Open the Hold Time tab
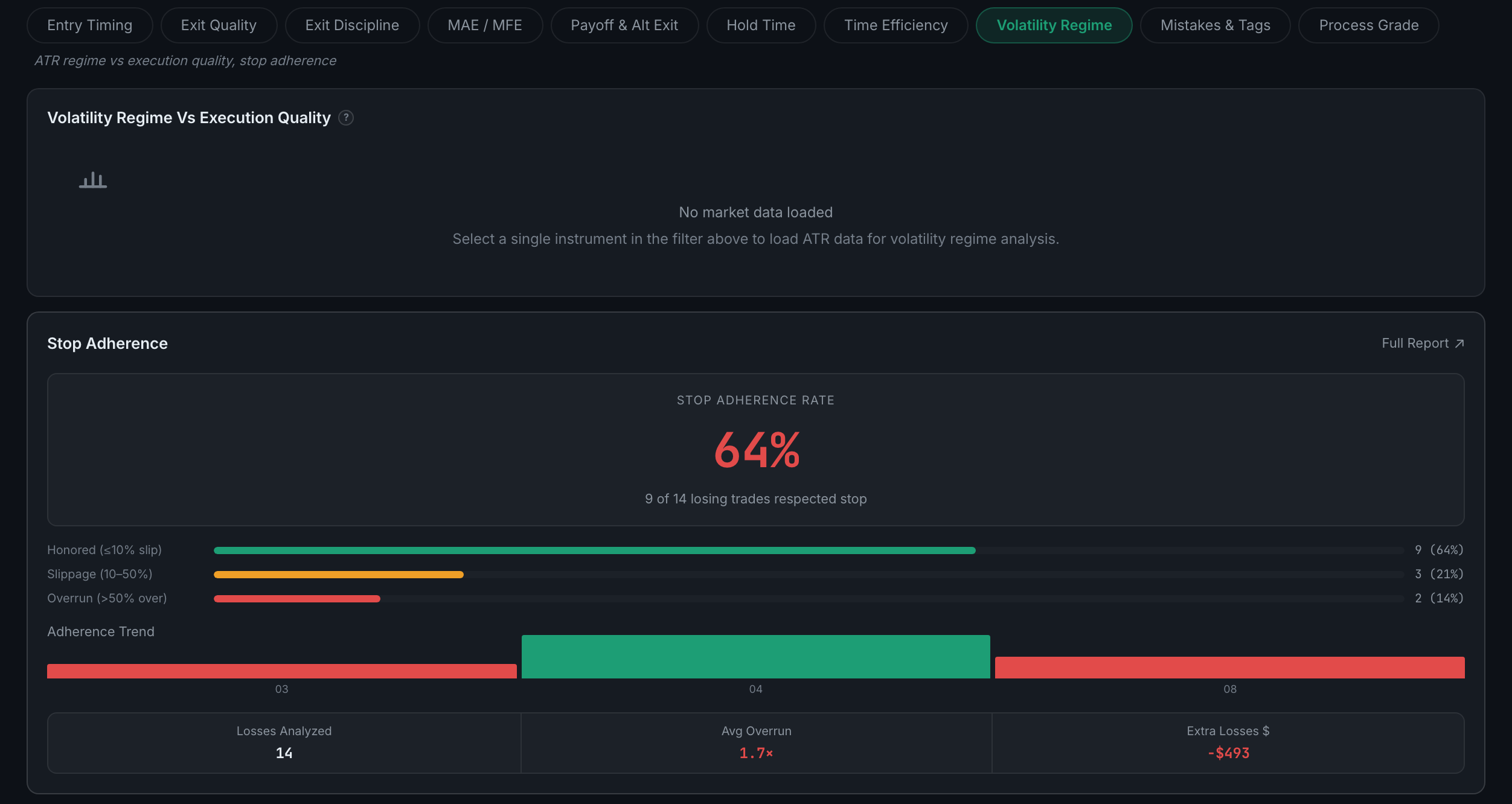Image resolution: width=1512 pixels, height=804 pixels. click(x=761, y=25)
